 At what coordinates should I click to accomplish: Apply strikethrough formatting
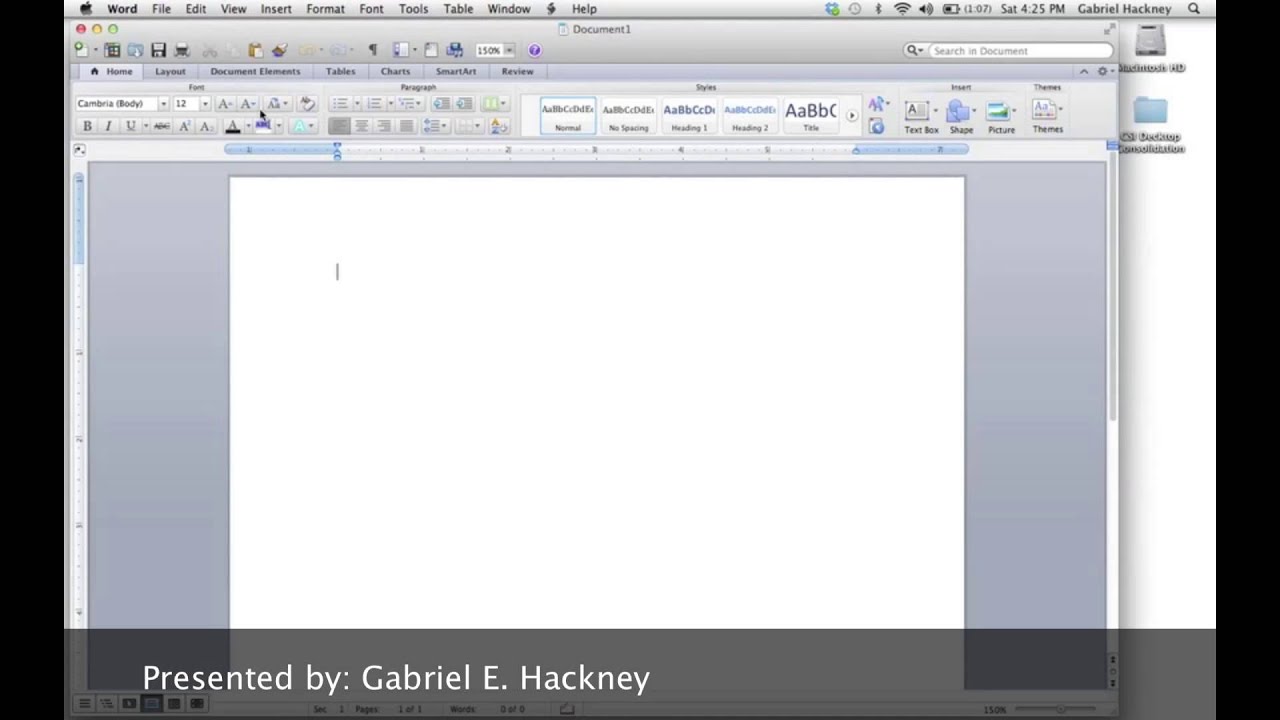click(161, 126)
